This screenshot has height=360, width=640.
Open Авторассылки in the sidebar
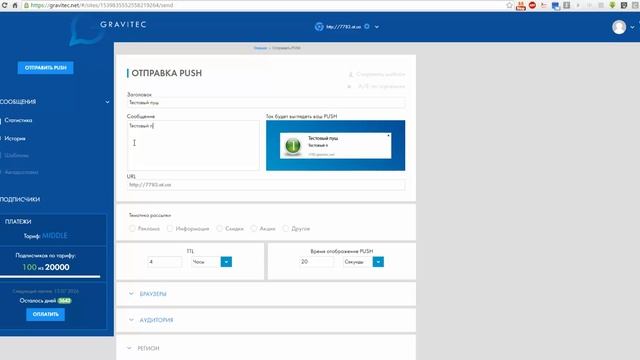[x=22, y=172]
